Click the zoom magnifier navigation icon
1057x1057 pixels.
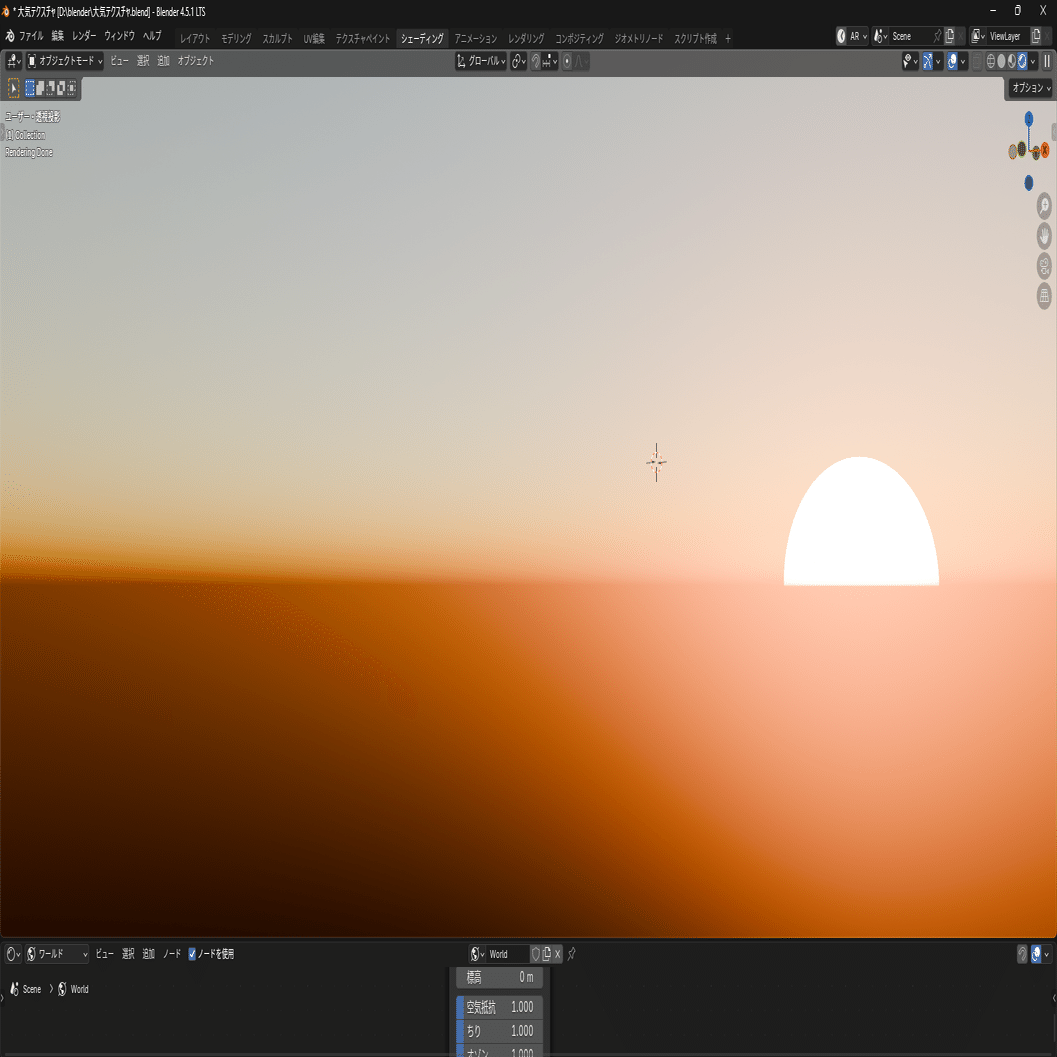pos(1044,206)
